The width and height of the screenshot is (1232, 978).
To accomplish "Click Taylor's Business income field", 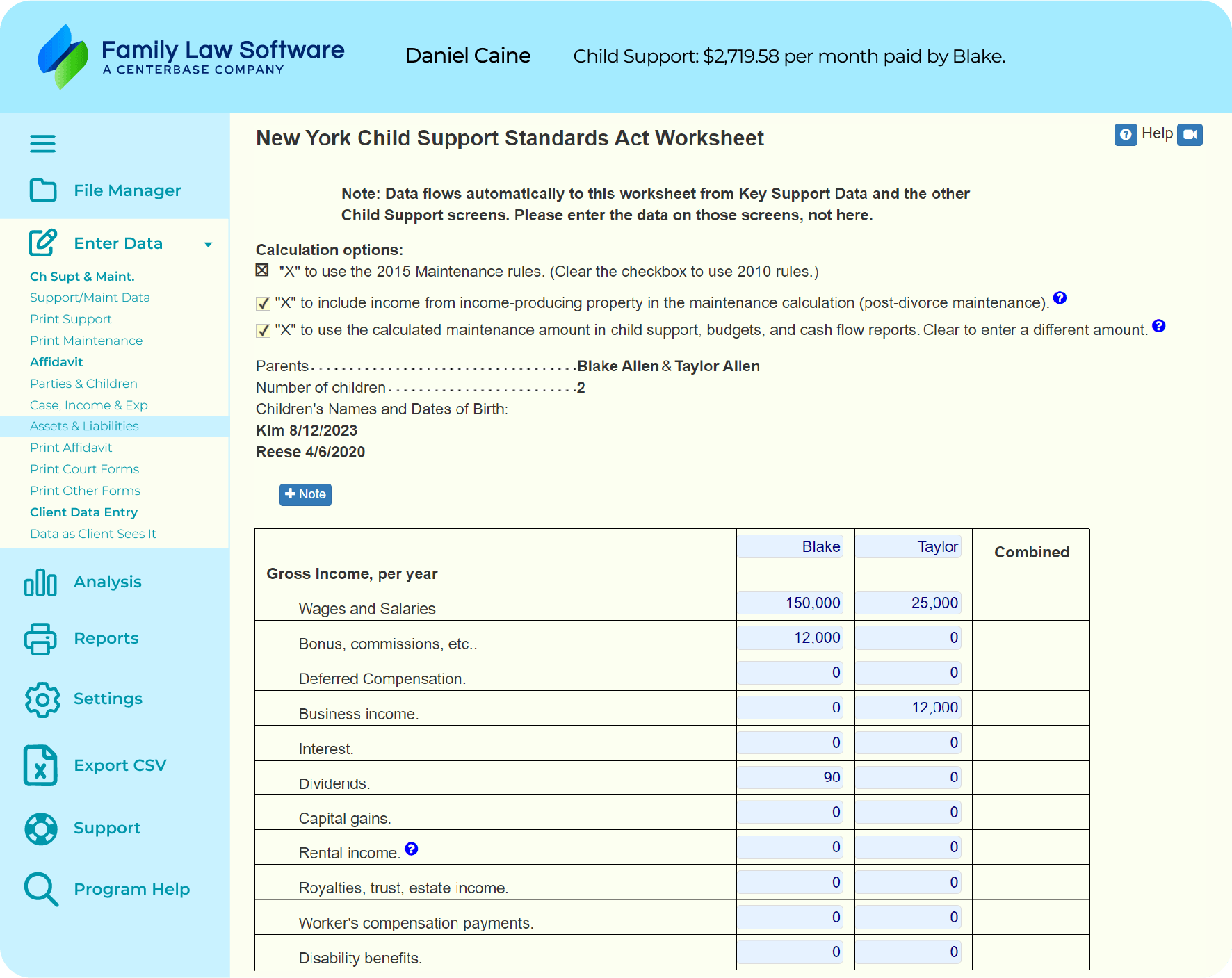I will click(x=908, y=708).
